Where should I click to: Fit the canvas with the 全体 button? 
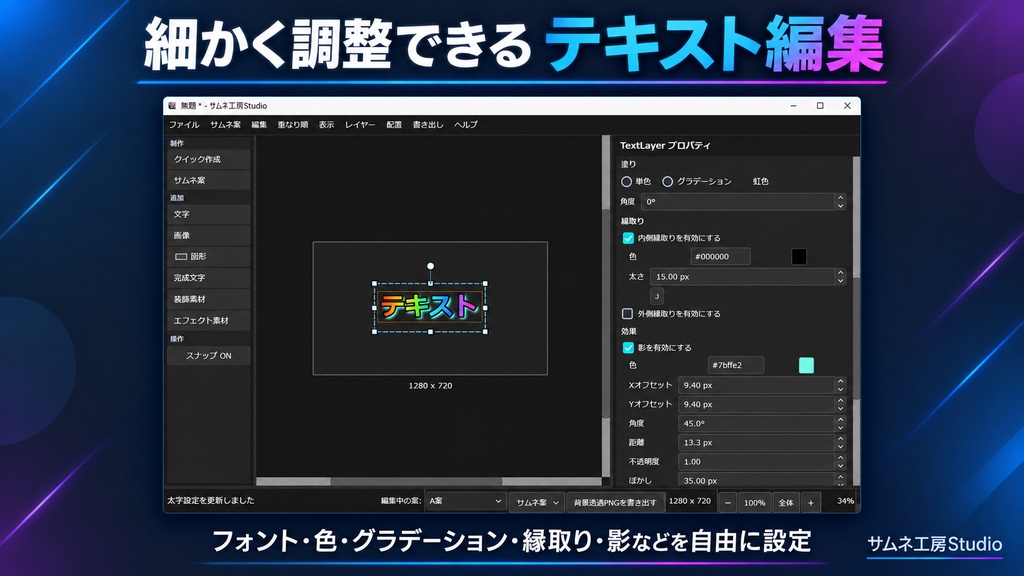[x=786, y=502]
